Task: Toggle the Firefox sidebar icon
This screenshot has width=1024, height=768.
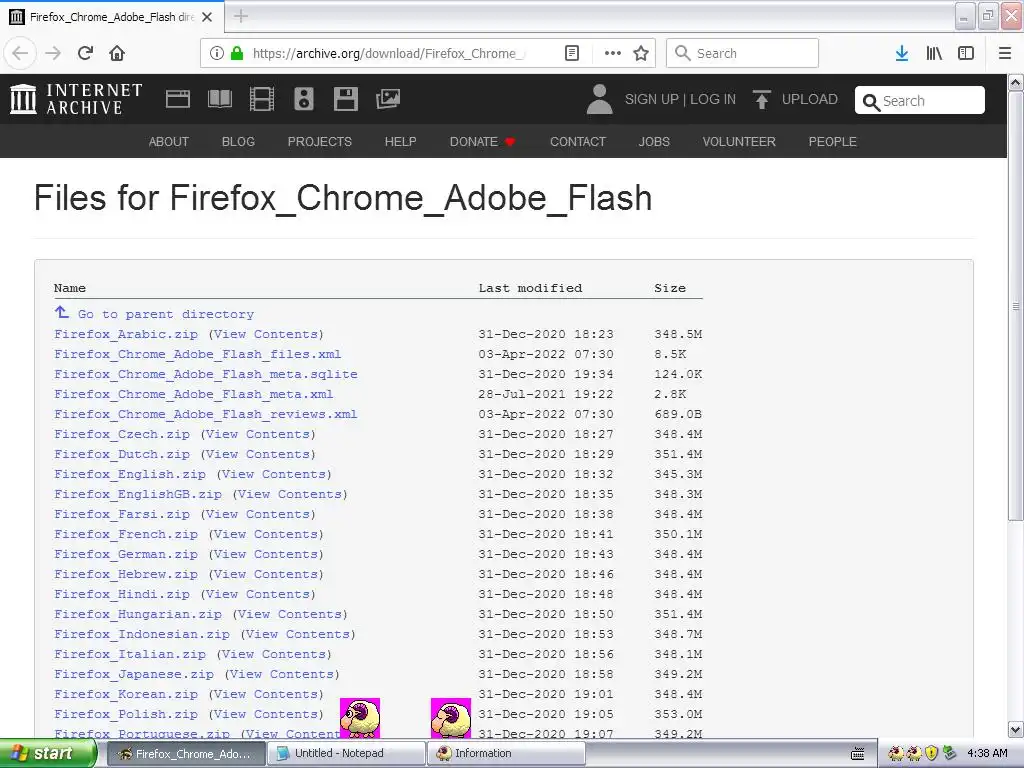Action: point(966,53)
